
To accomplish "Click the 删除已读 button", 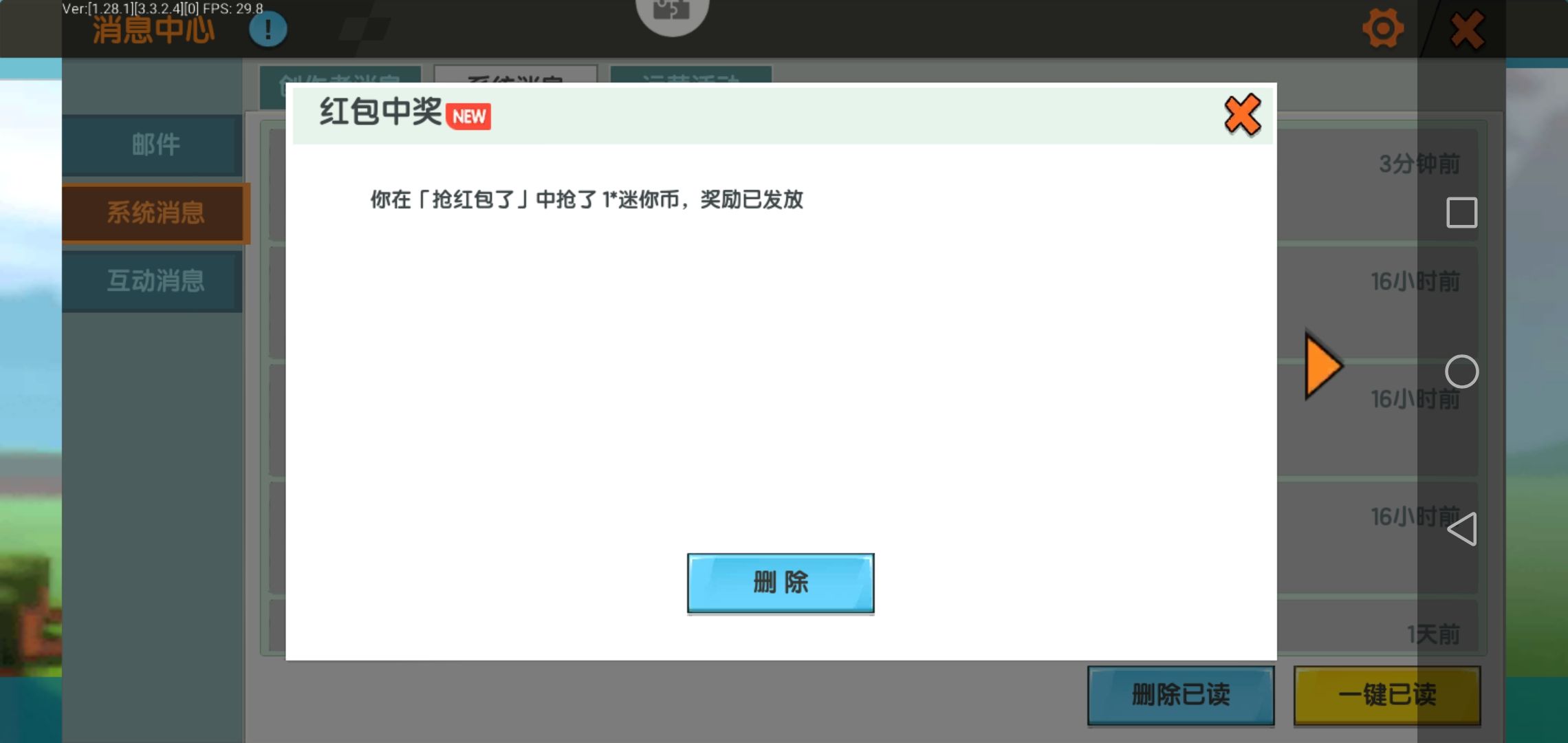I will pyautogui.click(x=1180, y=695).
